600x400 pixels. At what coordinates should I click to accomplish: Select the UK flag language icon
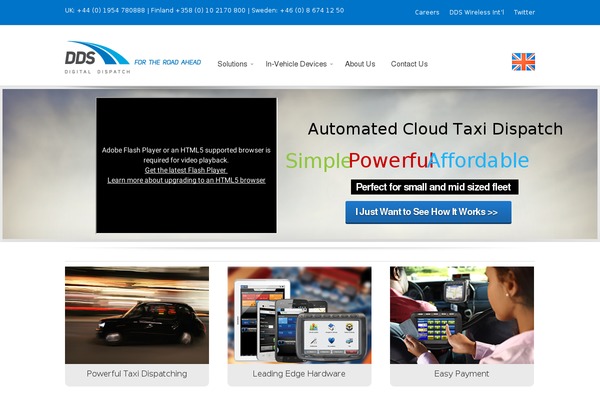click(523, 62)
